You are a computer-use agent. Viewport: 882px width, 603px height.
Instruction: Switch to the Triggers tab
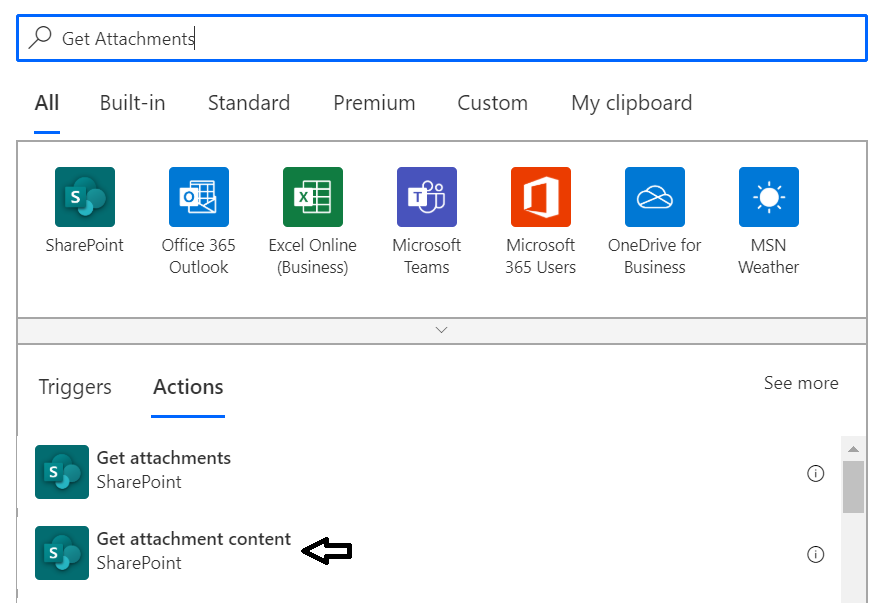click(x=75, y=387)
